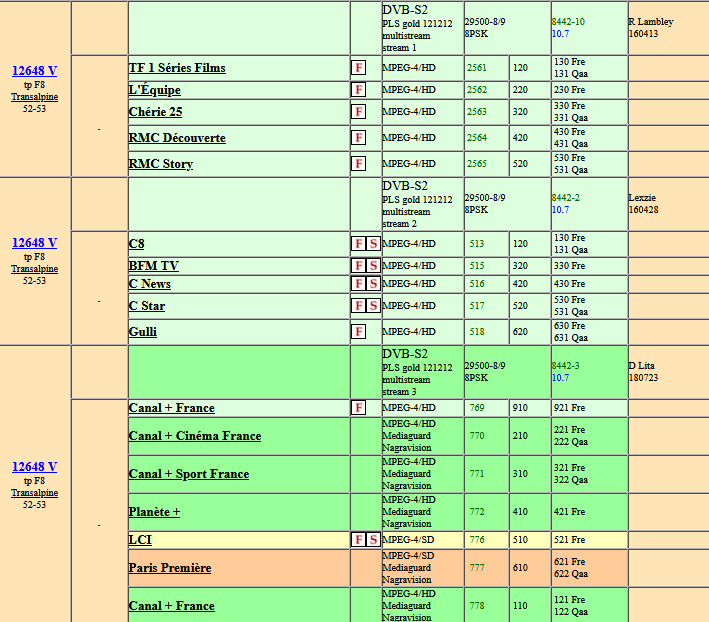Screen dimensions: 709x622
Task: Select SID value 2561
Action: 477,68
